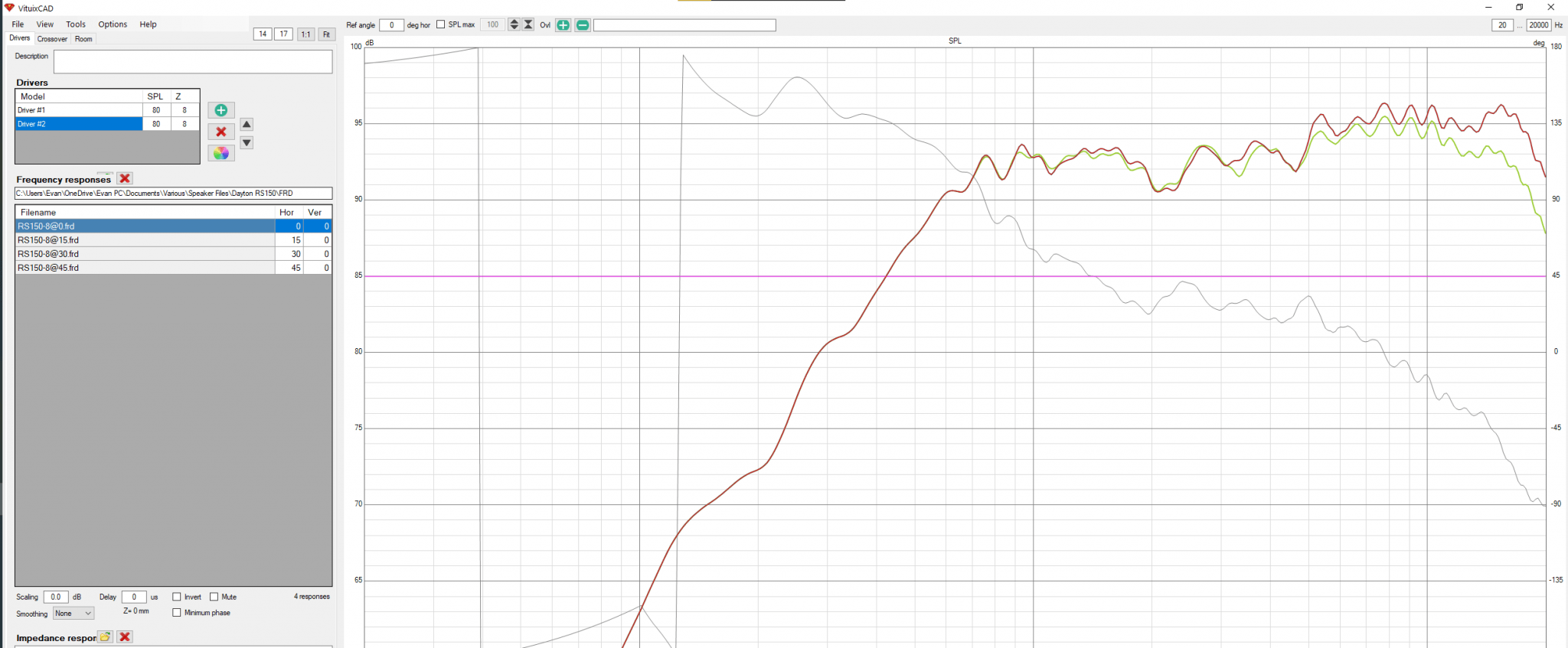Click the Description text box
This screenshot has height=648, width=1568.
click(x=193, y=62)
